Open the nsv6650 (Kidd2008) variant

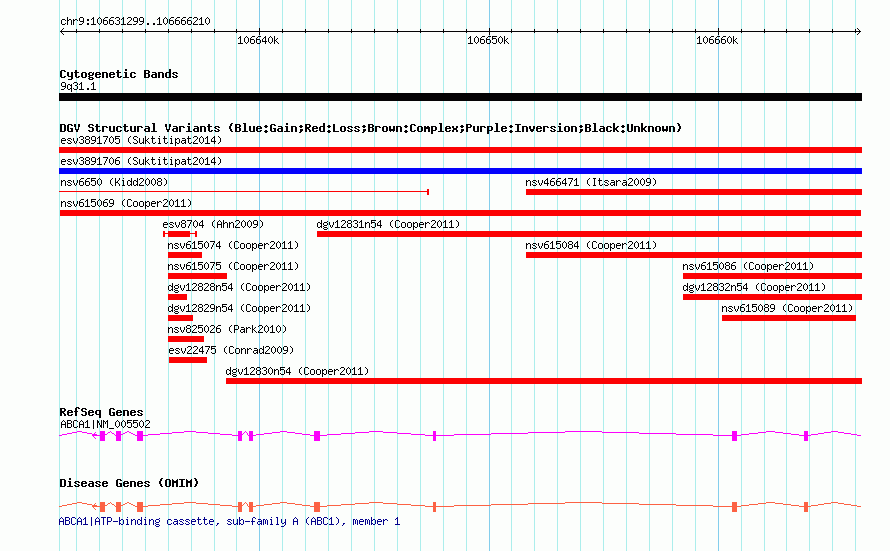(x=114, y=182)
